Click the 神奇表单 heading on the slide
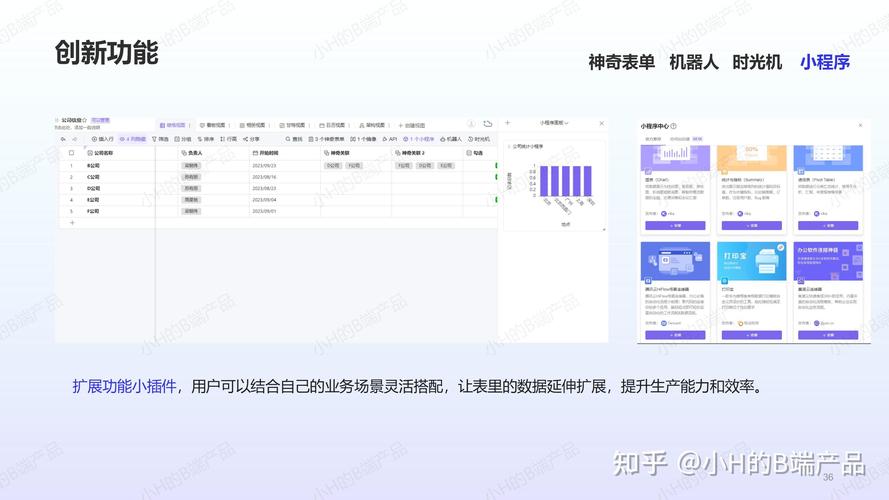Screen dimensions: 889x500 coord(621,62)
